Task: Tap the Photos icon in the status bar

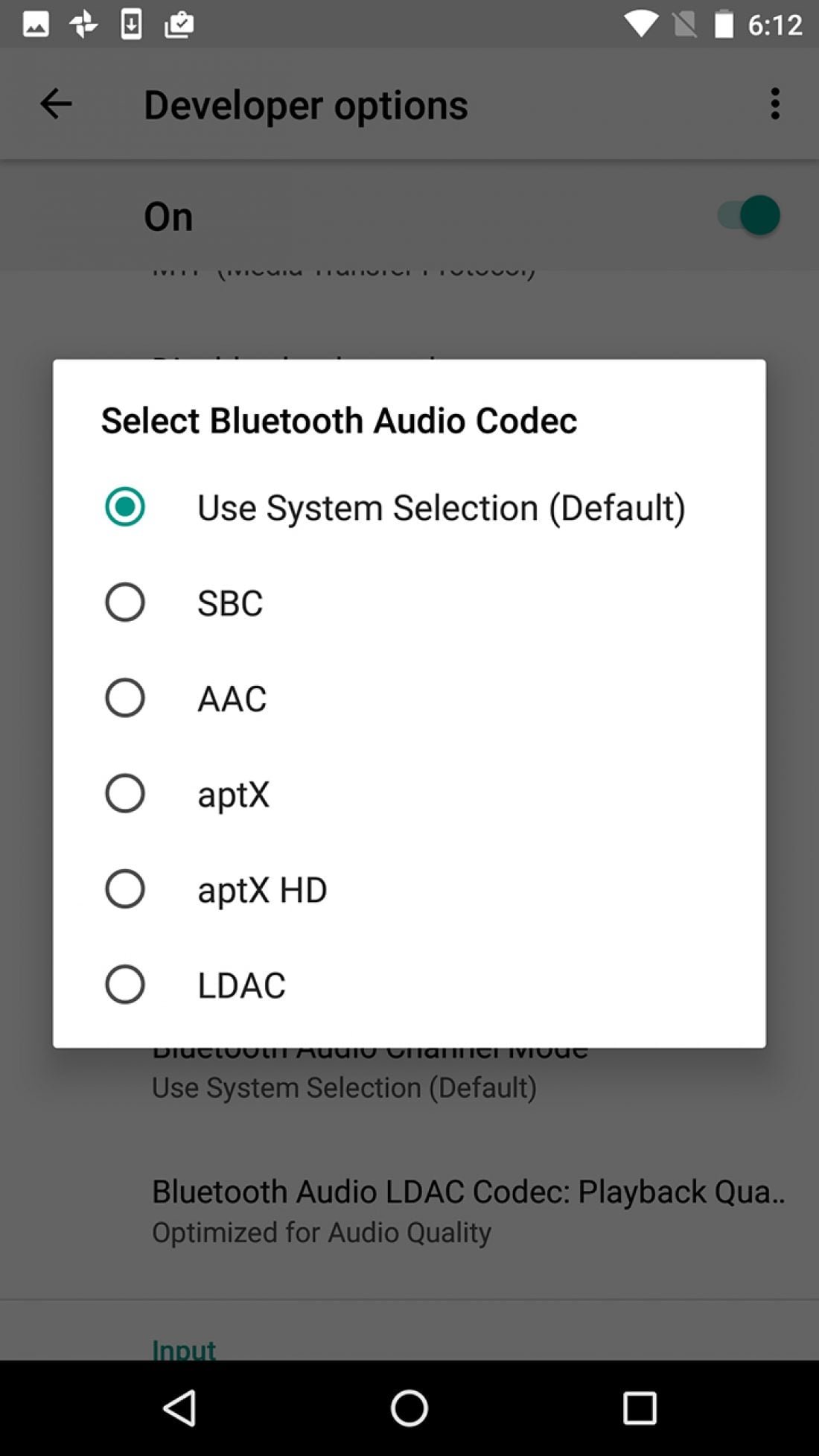Action: click(35, 24)
